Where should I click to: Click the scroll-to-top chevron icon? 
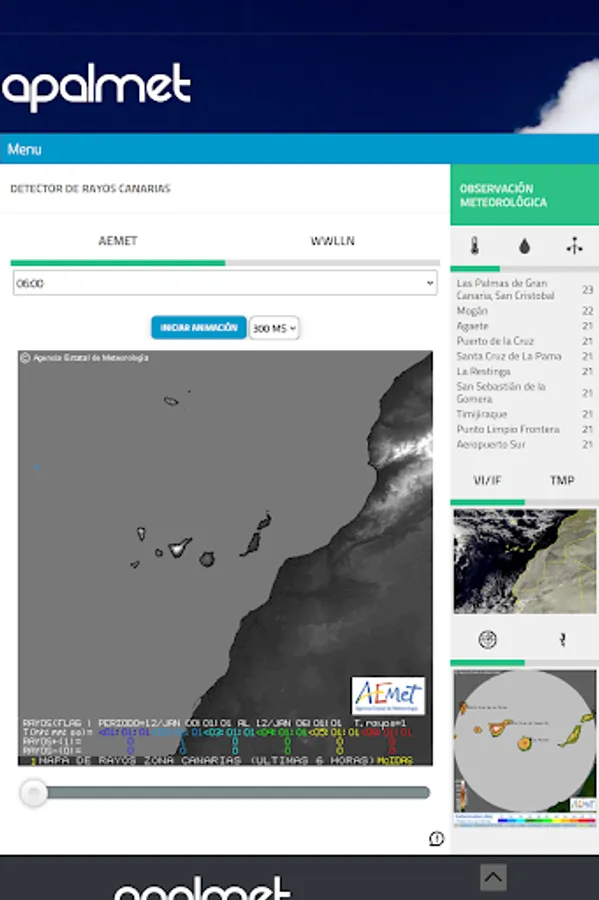pyautogui.click(x=493, y=877)
